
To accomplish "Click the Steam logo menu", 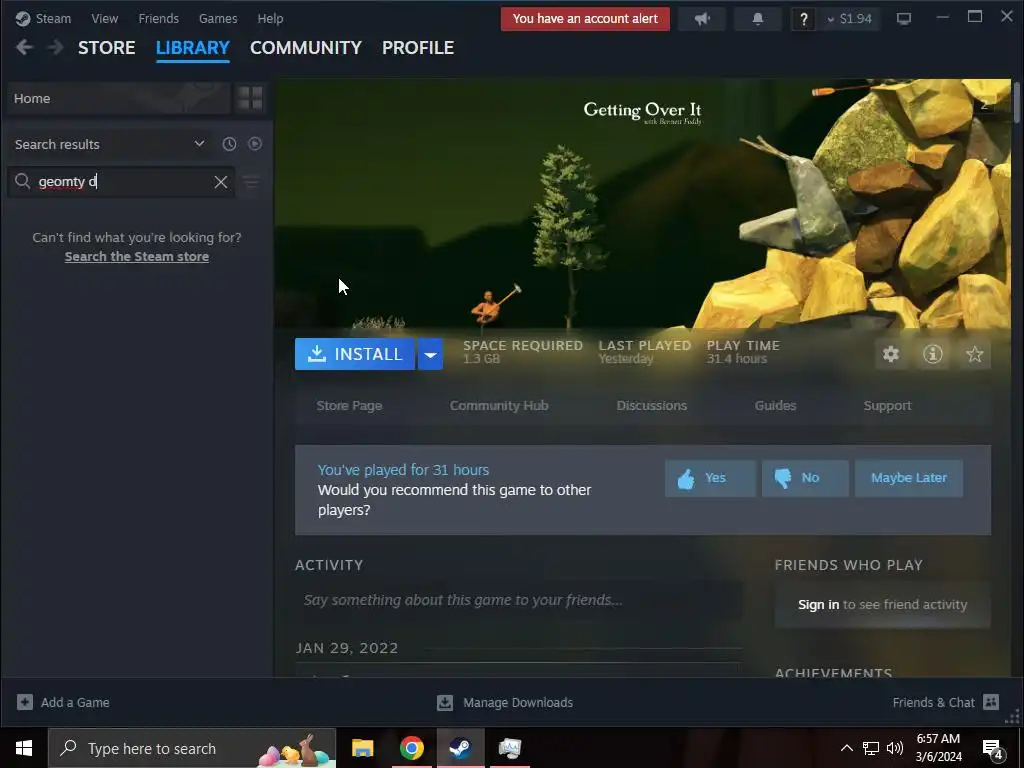I will tap(43, 18).
